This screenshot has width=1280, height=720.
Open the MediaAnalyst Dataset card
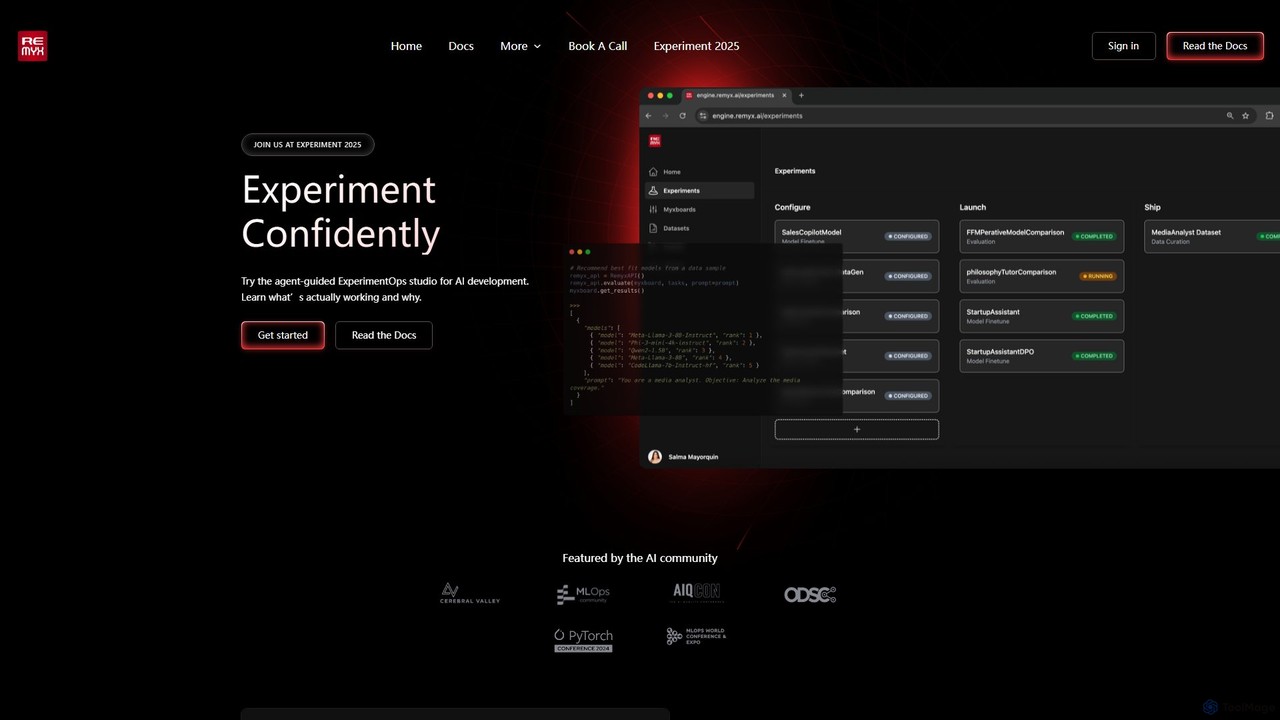[1212, 236]
